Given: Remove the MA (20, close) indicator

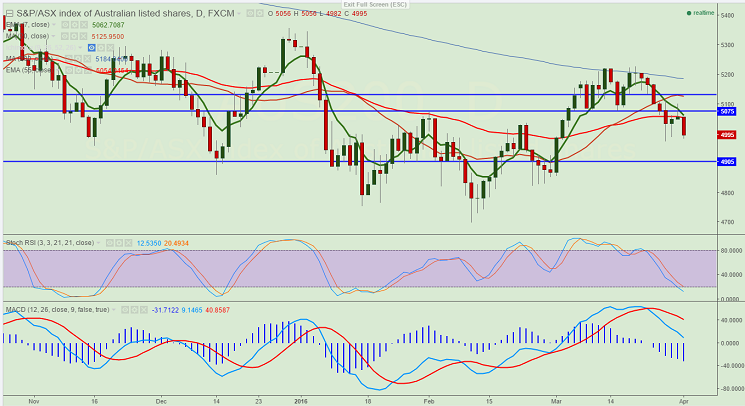Looking at the screenshot, I should (83, 36).
